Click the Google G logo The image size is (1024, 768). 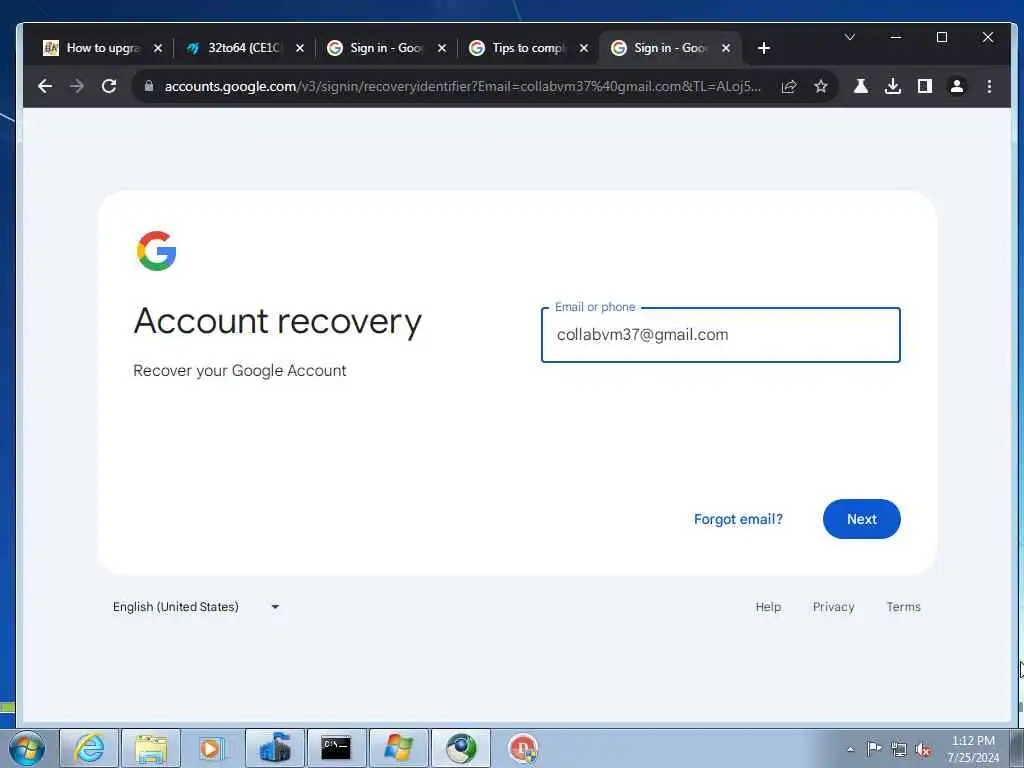(x=157, y=251)
